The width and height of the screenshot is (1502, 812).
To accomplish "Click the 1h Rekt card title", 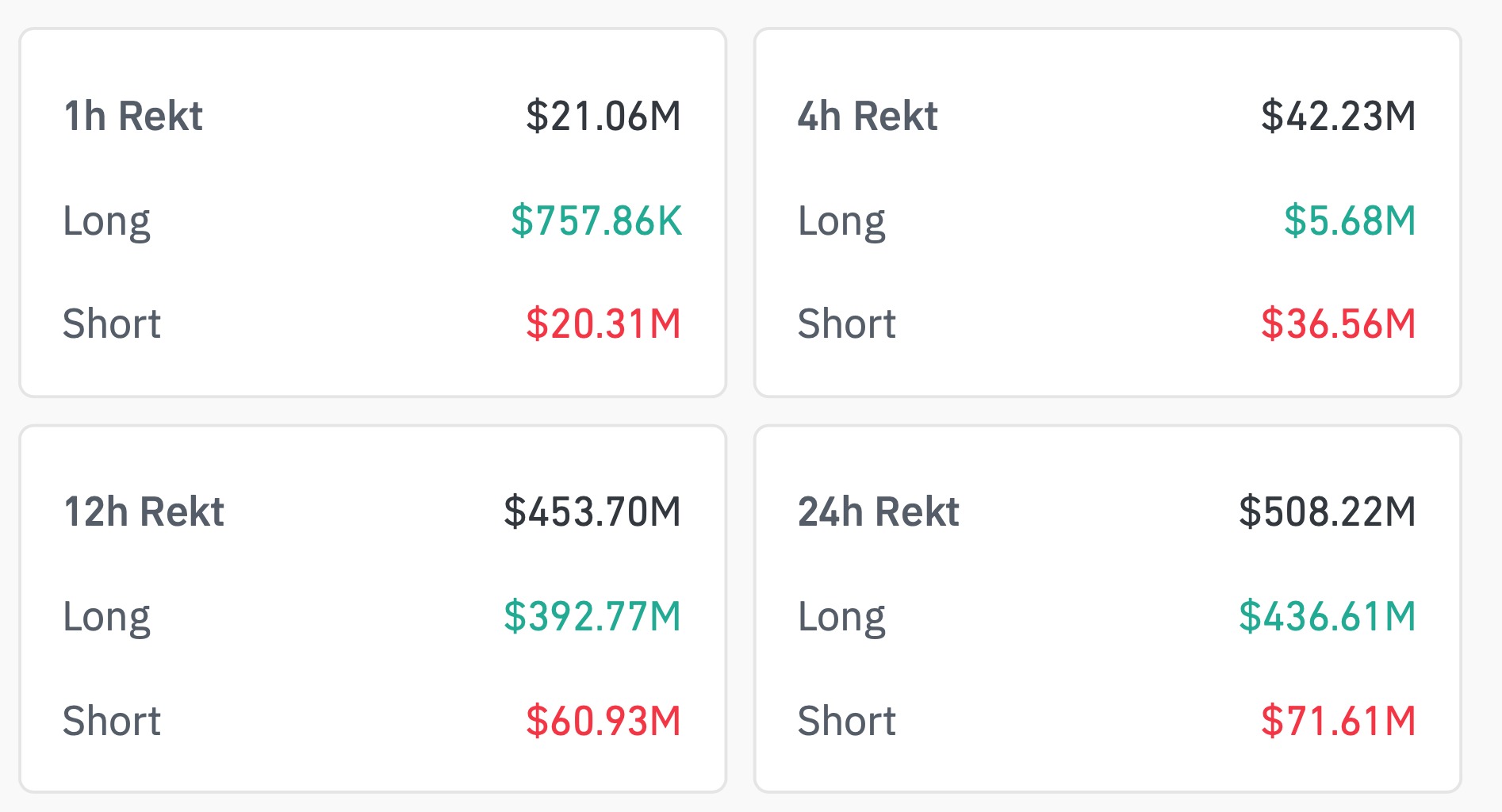I will coord(133,117).
